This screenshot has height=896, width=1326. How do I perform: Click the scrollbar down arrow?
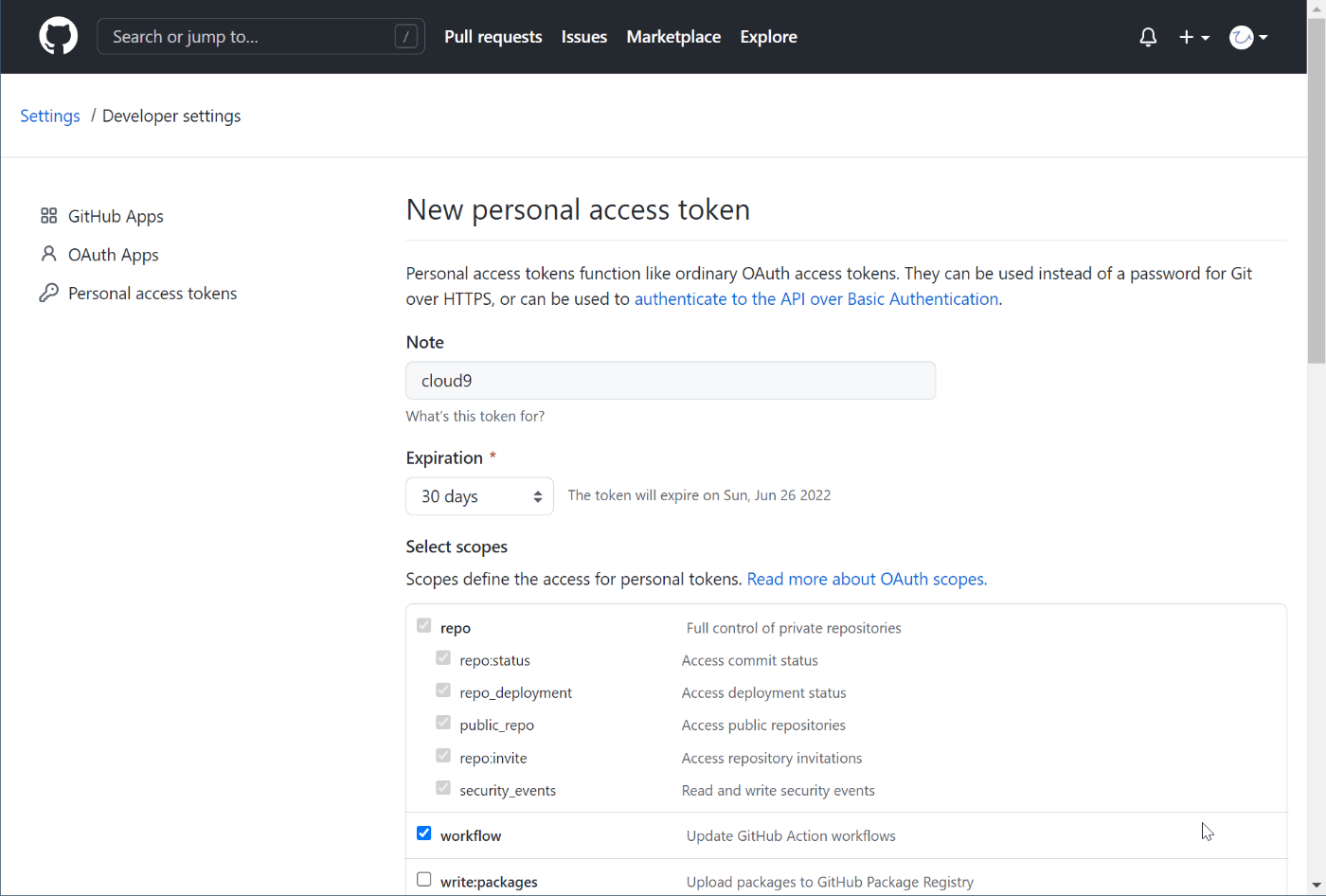1317,887
